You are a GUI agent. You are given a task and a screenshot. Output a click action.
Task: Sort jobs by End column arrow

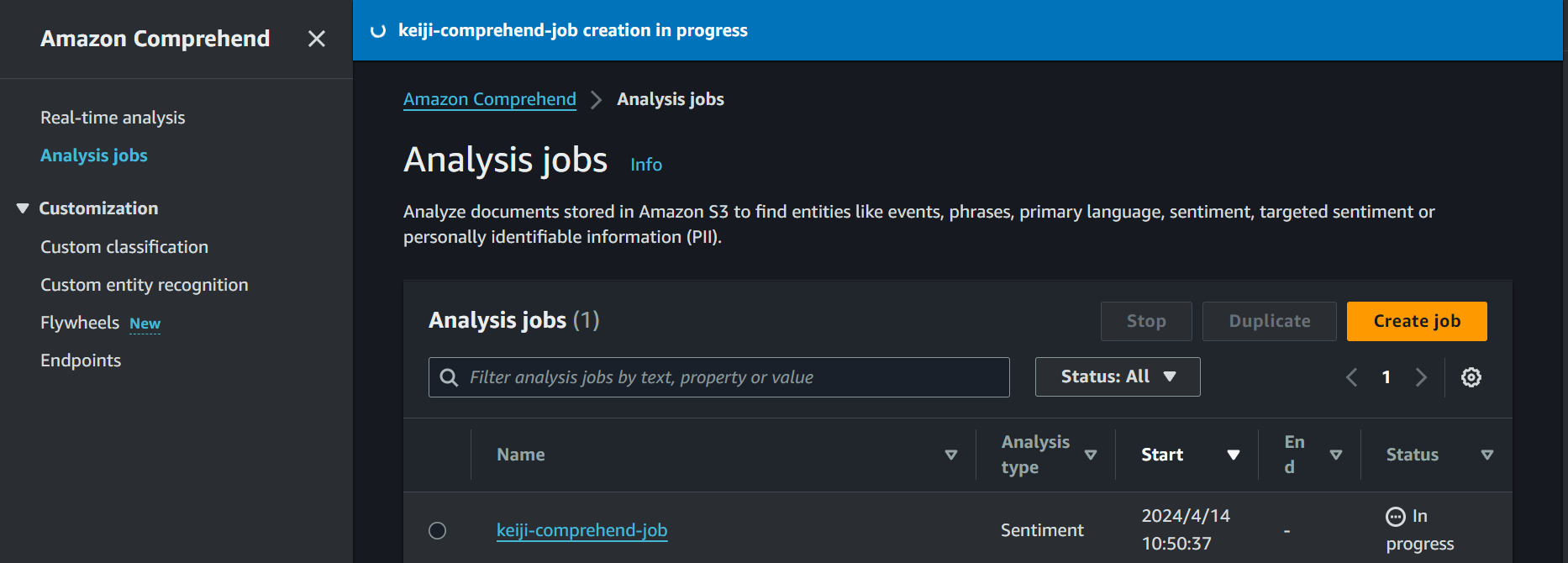click(x=1335, y=455)
